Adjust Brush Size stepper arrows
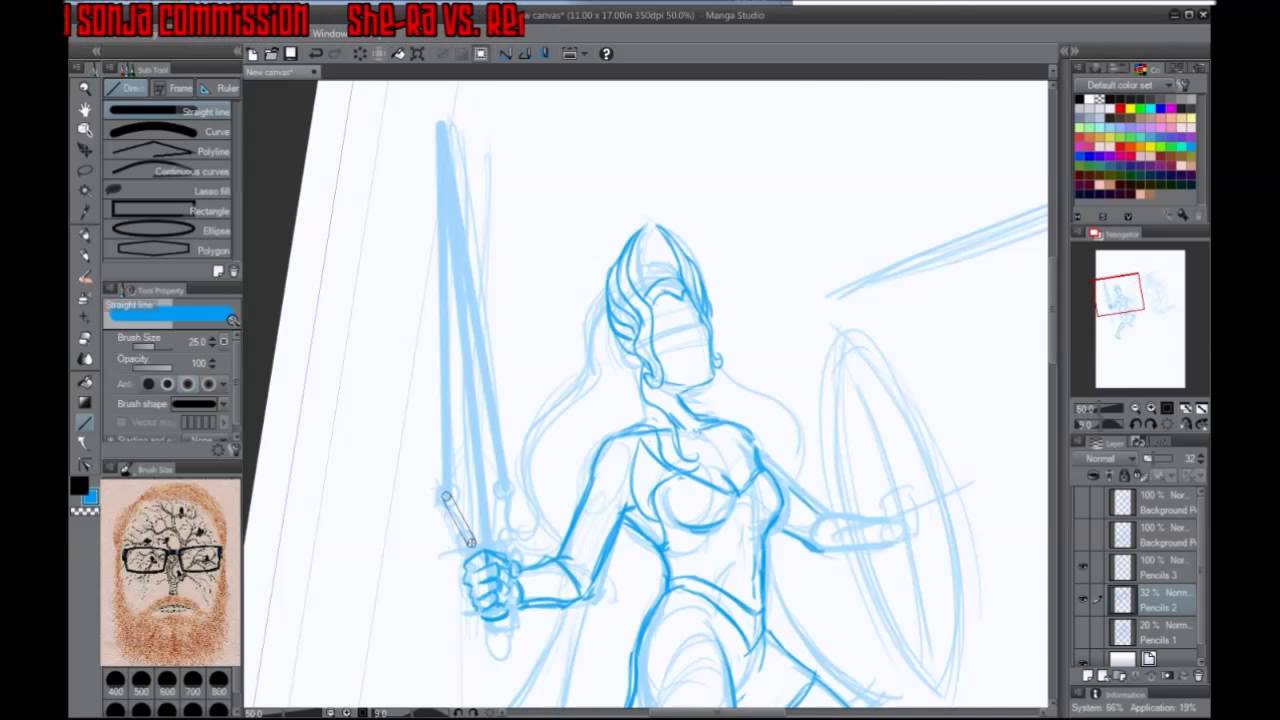This screenshot has width=1280, height=720. [x=212, y=341]
